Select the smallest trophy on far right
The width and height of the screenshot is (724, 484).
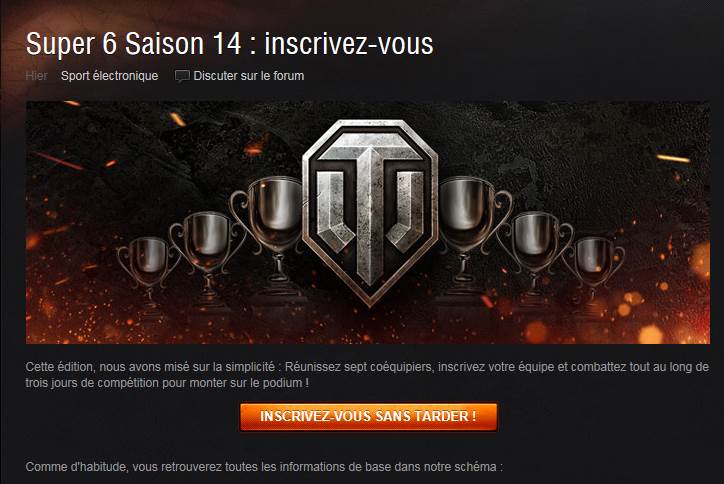(x=593, y=270)
